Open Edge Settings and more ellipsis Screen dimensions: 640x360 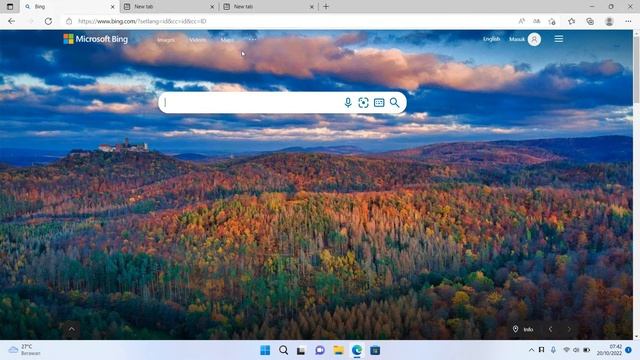pyautogui.click(x=628, y=21)
